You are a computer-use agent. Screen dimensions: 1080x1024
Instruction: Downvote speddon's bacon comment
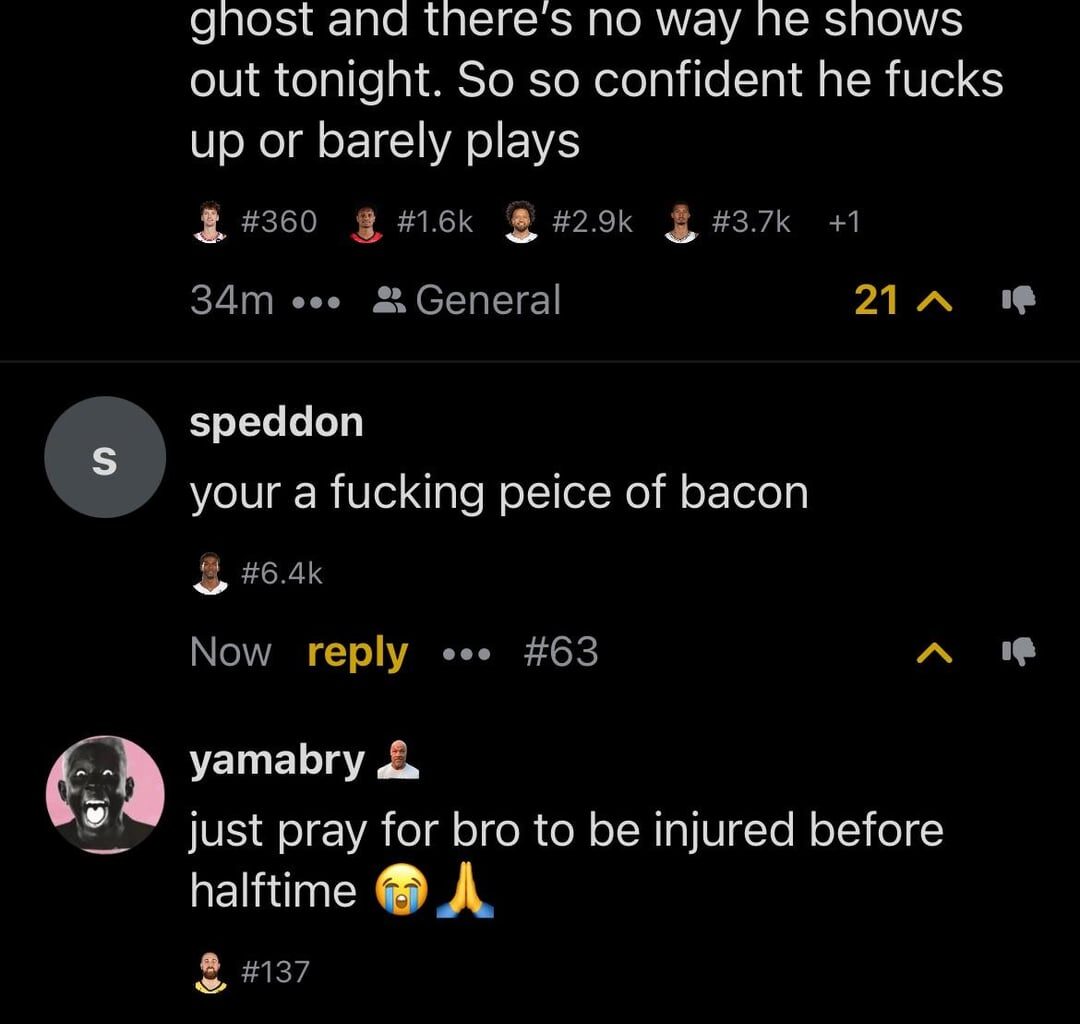[x=1019, y=652]
